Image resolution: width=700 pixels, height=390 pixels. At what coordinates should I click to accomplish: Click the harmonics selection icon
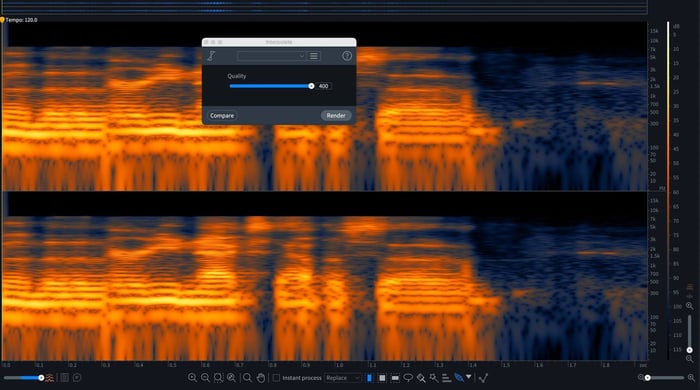coord(446,378)
